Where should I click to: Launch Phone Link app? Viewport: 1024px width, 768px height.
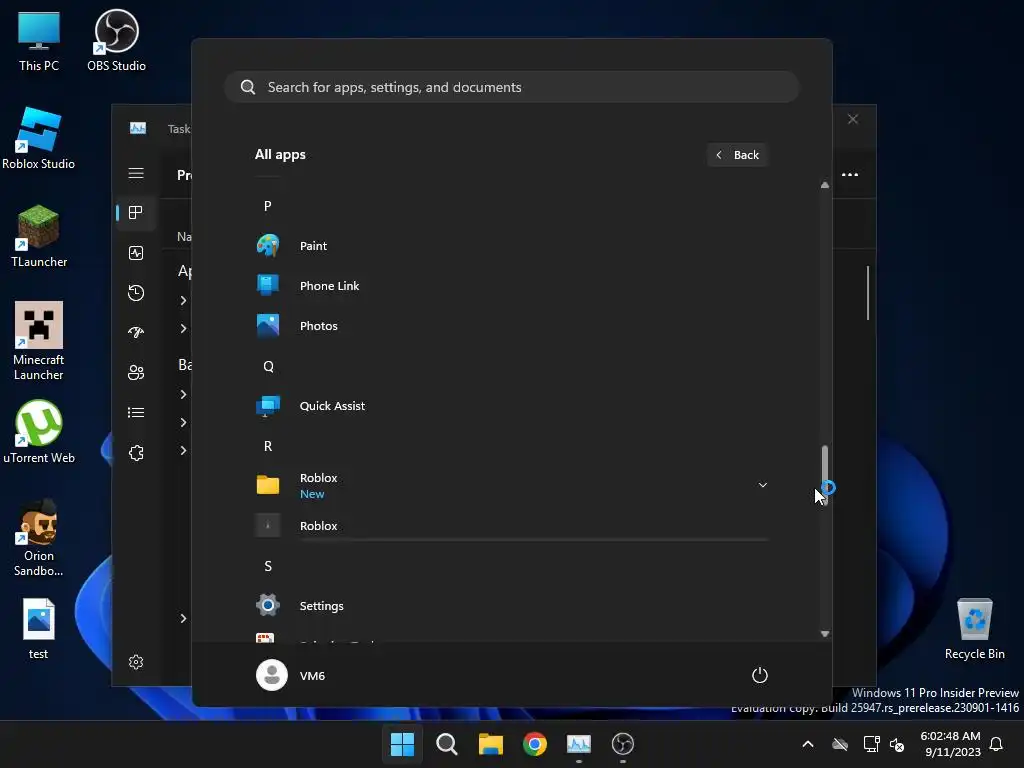point(512,285)
